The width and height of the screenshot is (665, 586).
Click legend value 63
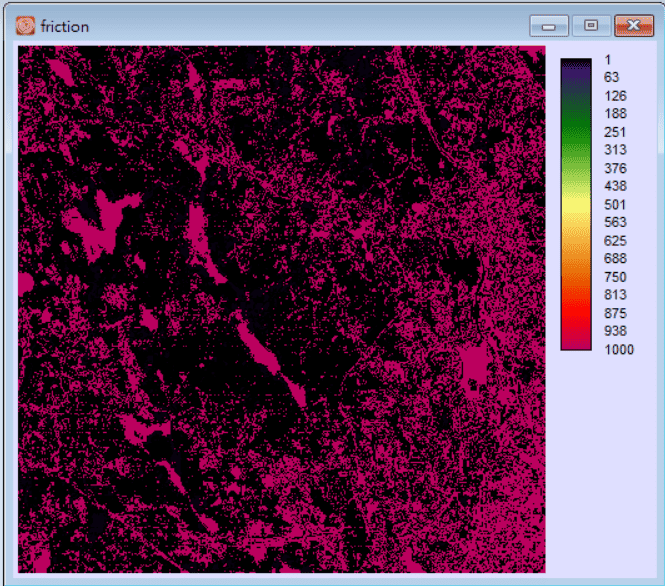(x=612, y=77)
